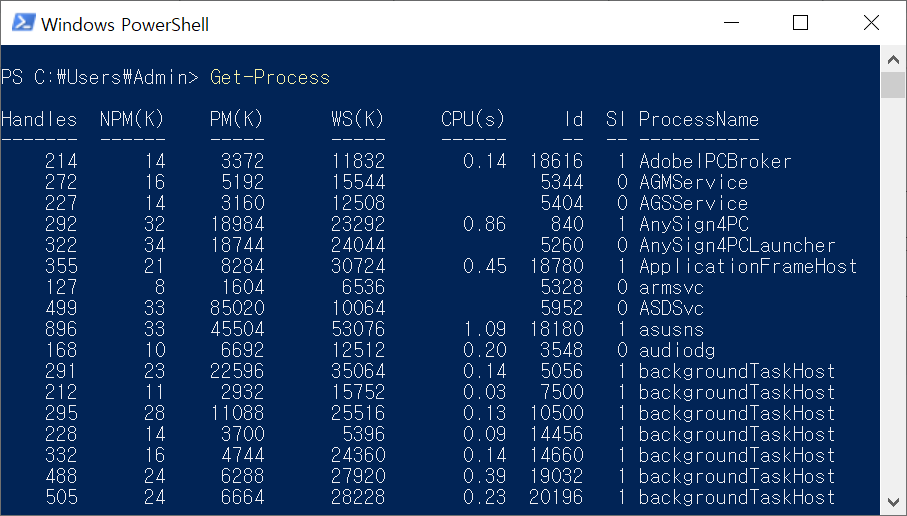Click the ASDSvc process name
This screenshot has width=907, height=516.
point(671,308)
